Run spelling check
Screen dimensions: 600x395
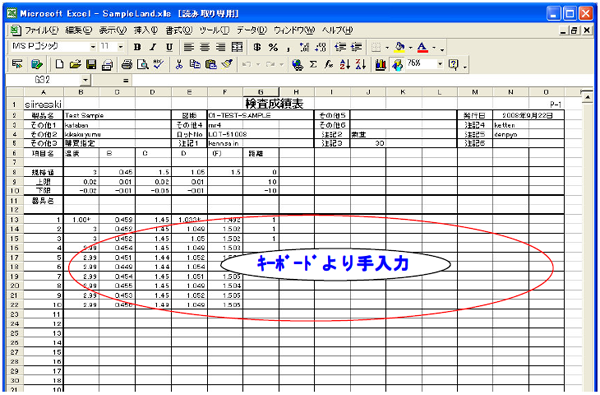point(159,64)
